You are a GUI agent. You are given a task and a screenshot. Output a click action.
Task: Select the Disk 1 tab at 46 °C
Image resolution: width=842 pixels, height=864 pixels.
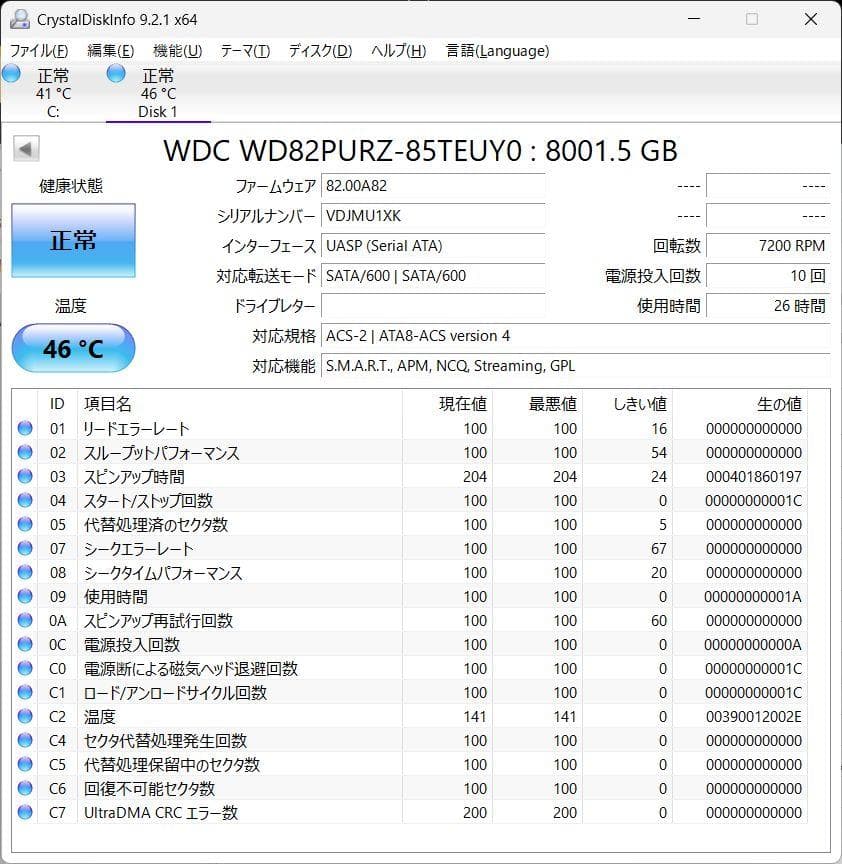[x=158, y=93]
